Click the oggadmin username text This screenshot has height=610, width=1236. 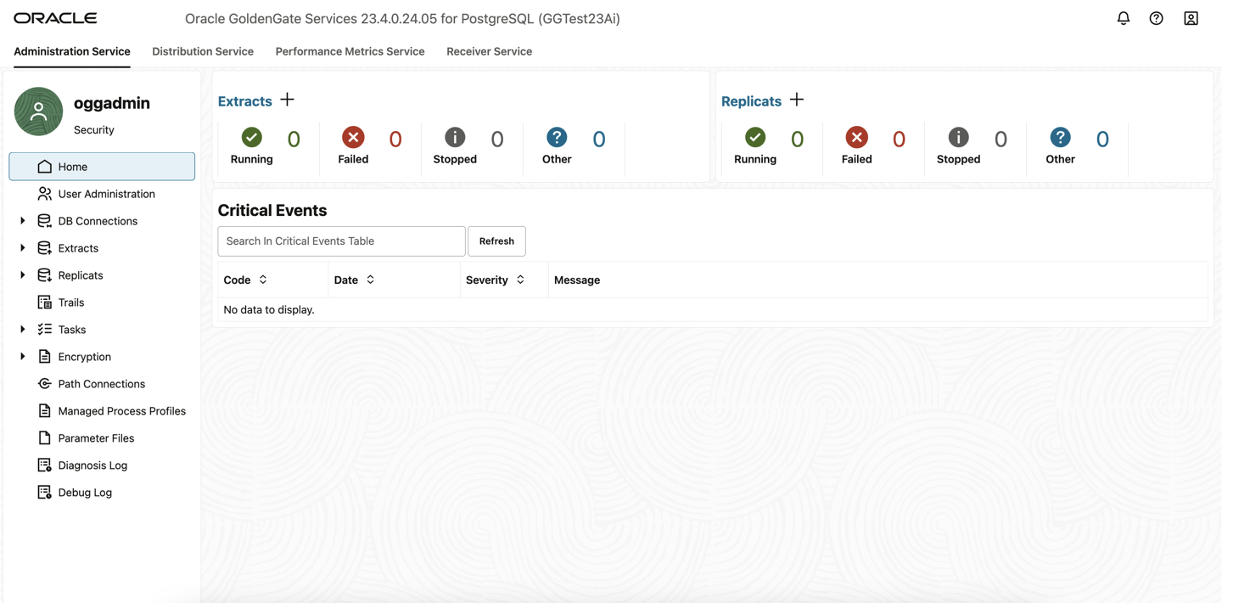(x=112, y=103)
